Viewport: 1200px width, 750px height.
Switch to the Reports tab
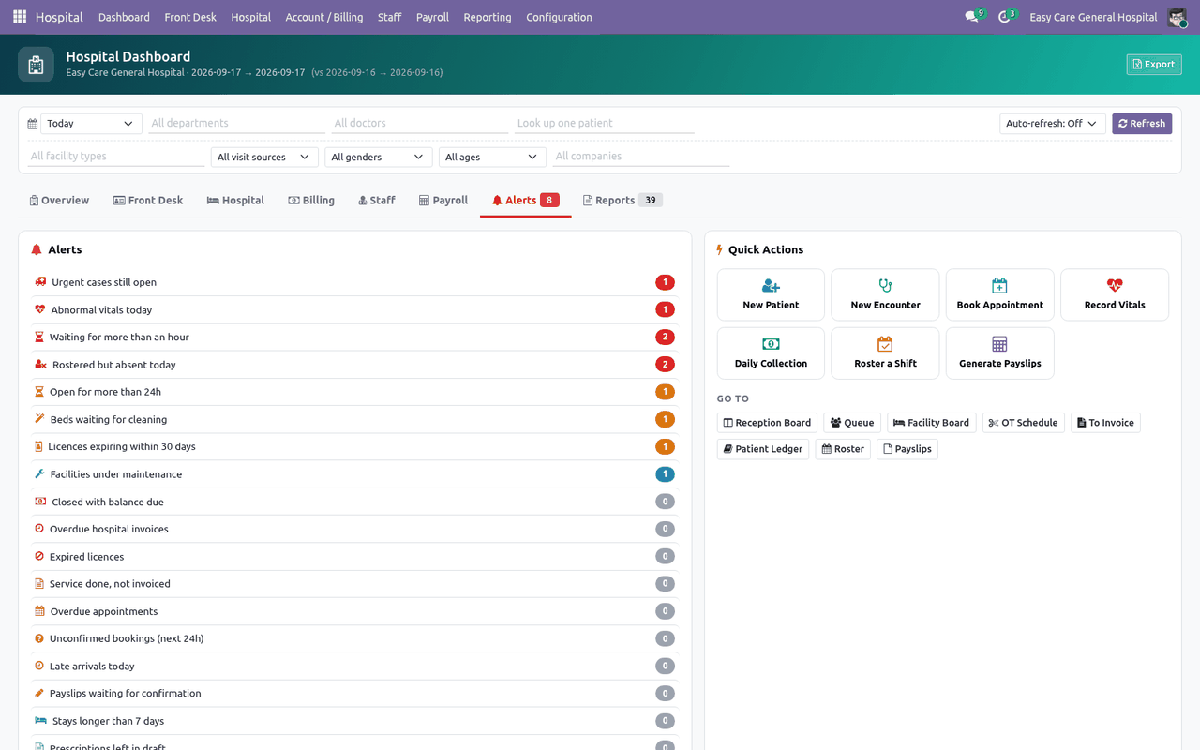622,200
